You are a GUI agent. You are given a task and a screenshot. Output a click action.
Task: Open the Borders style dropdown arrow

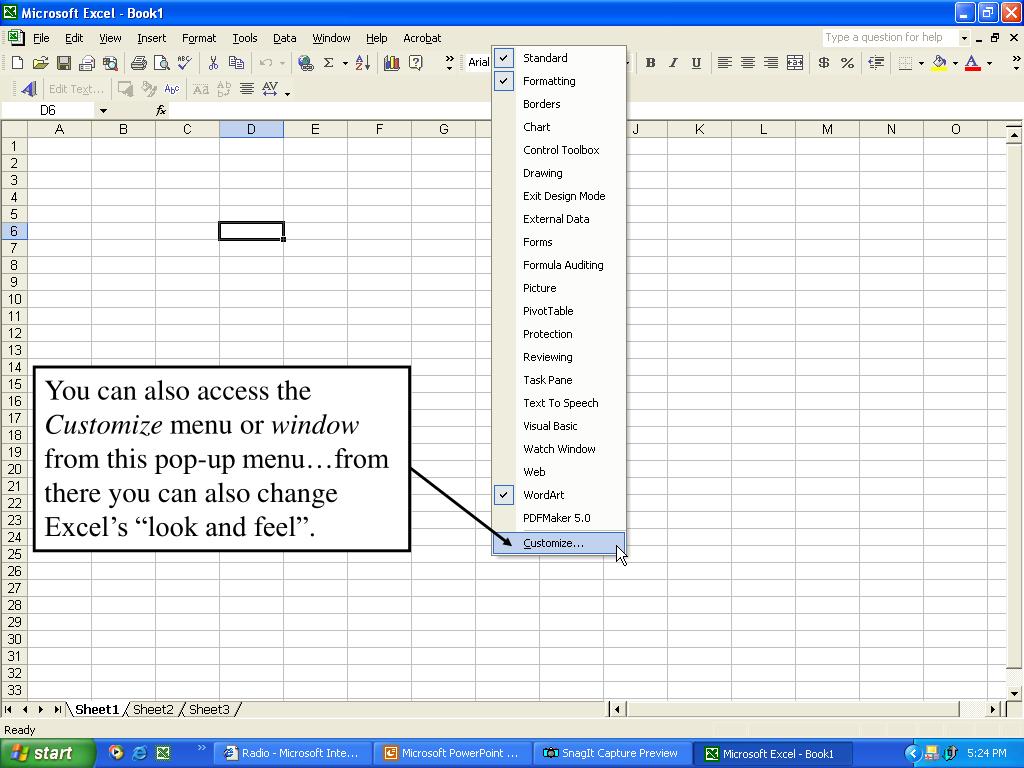click(x=921, y=63)
